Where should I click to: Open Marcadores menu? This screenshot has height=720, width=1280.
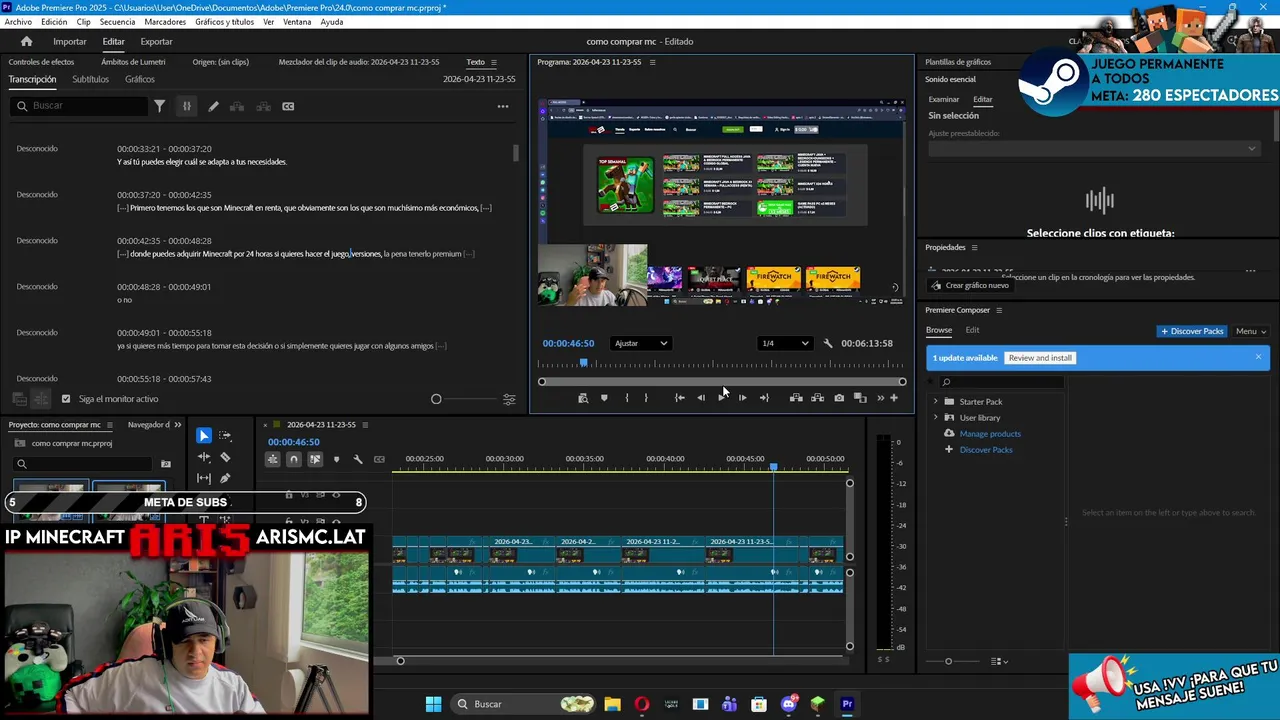coord(165,22)
